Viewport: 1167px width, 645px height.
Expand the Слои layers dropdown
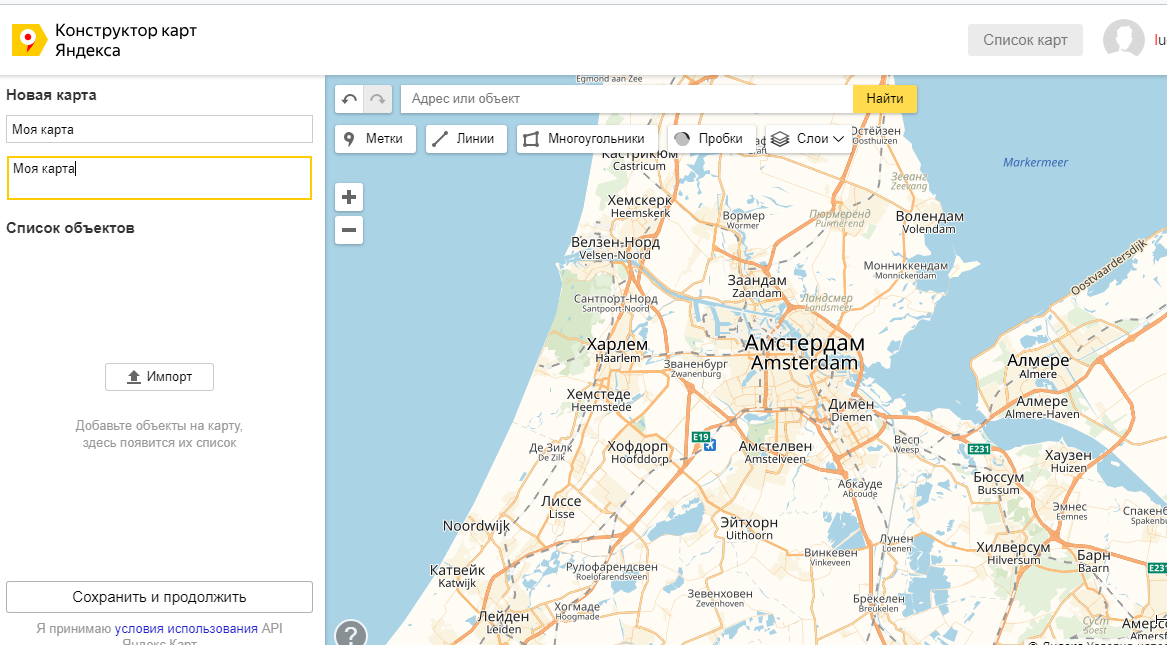(808, 139)
